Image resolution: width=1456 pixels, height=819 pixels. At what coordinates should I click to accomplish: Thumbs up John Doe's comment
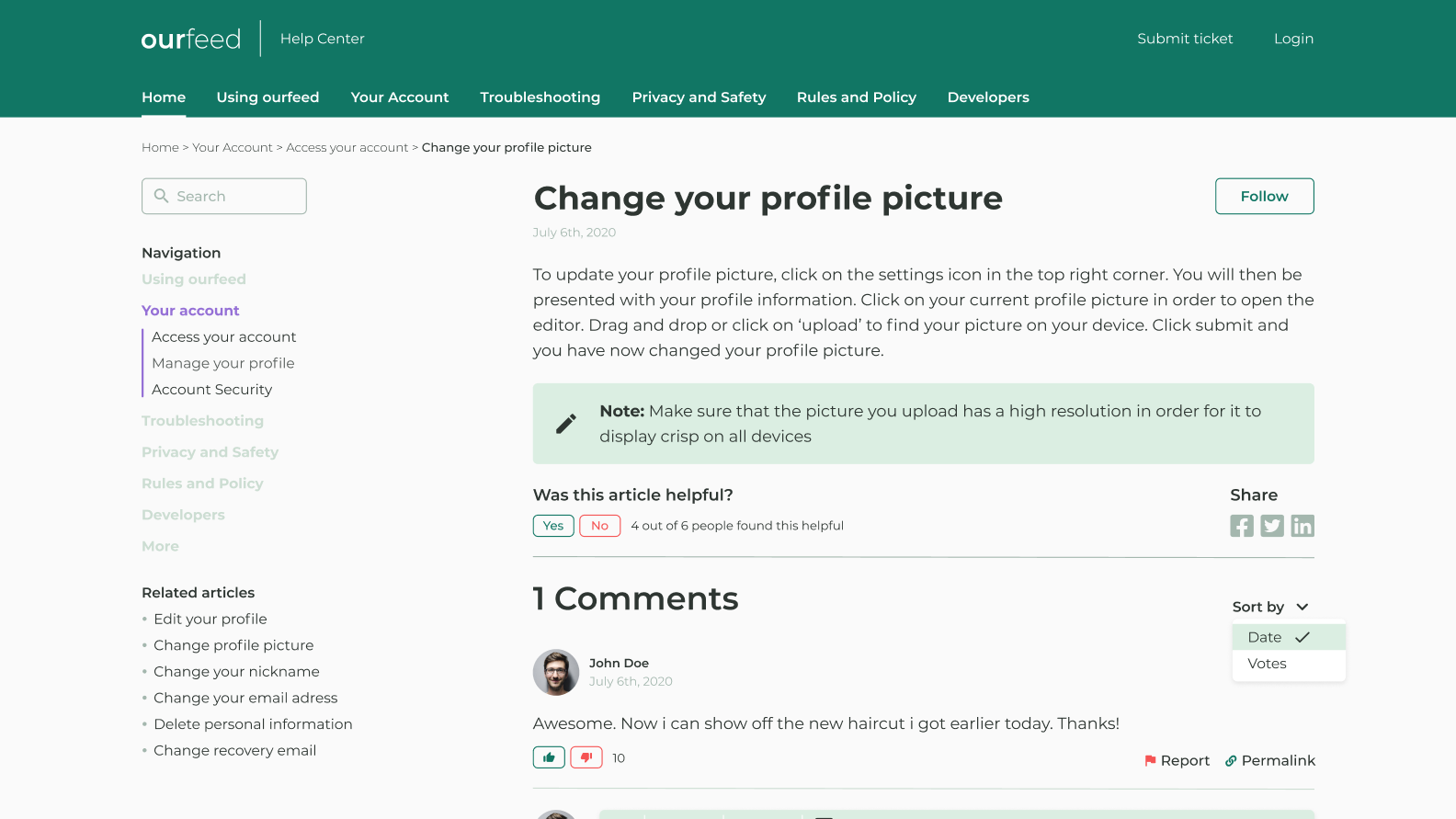[549, 757]
